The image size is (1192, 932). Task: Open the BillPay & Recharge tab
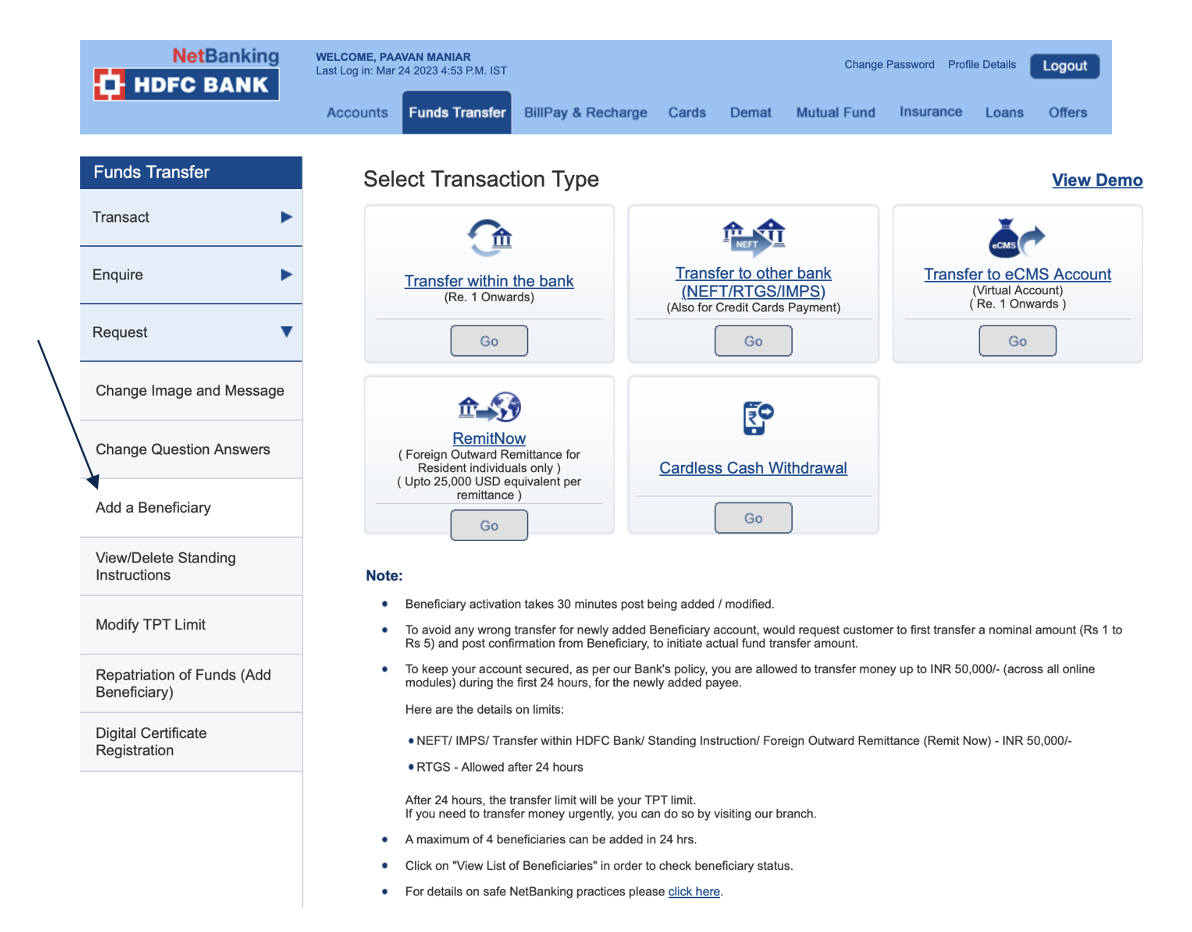point(585,113)
